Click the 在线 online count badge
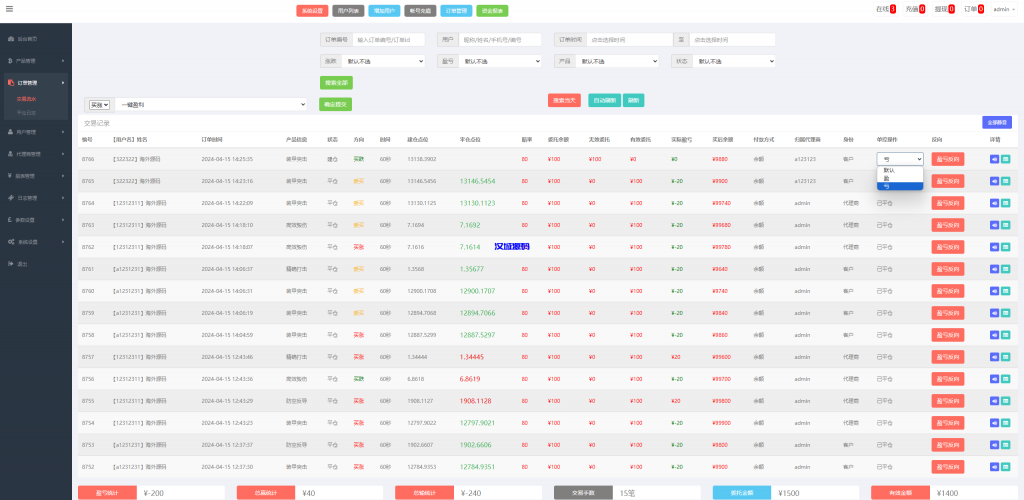The height and width of the screenshot is (500, 1024). coord(893,9)
